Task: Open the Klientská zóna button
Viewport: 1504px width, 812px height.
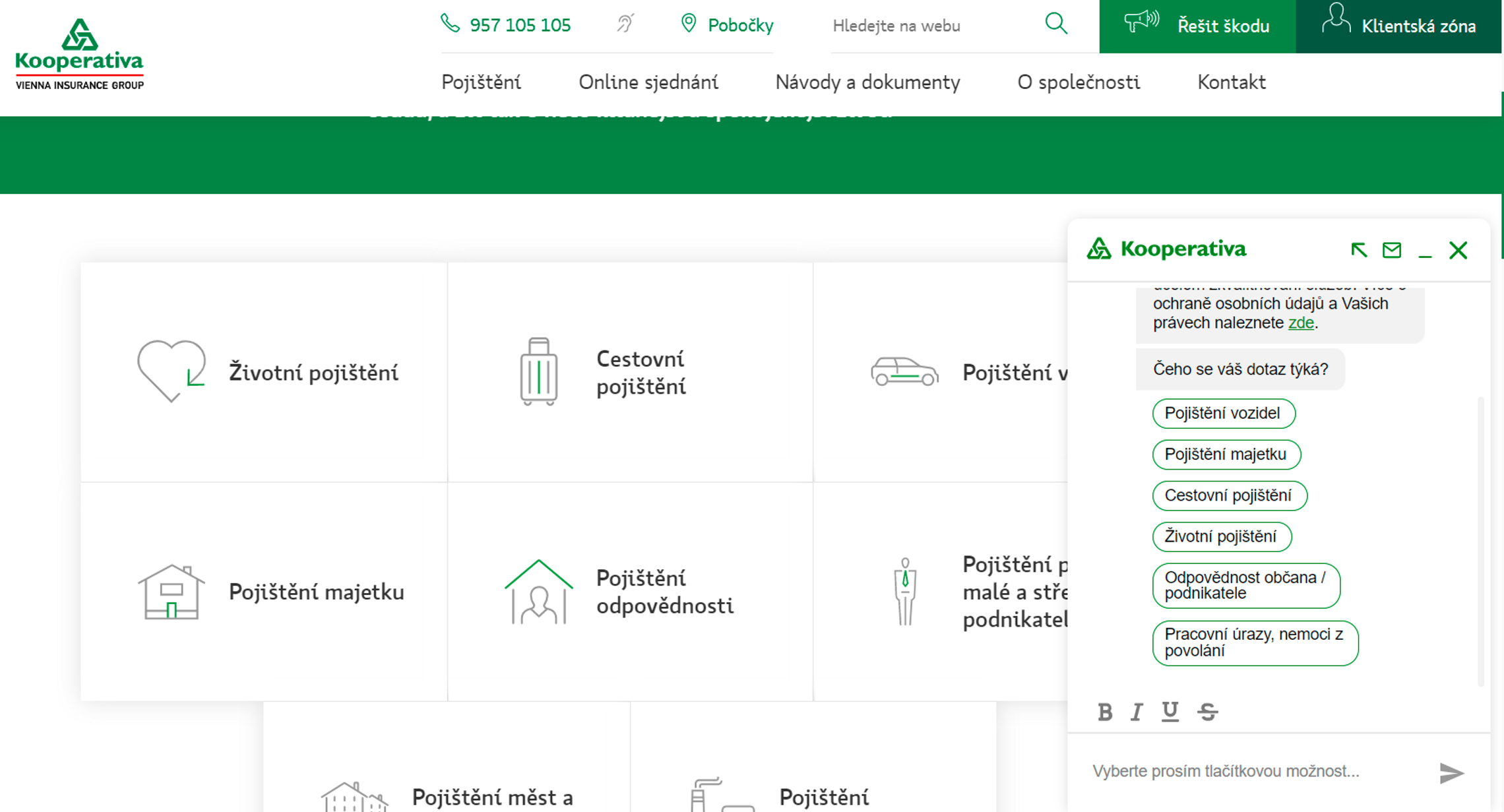Action: click(1398, 26)
